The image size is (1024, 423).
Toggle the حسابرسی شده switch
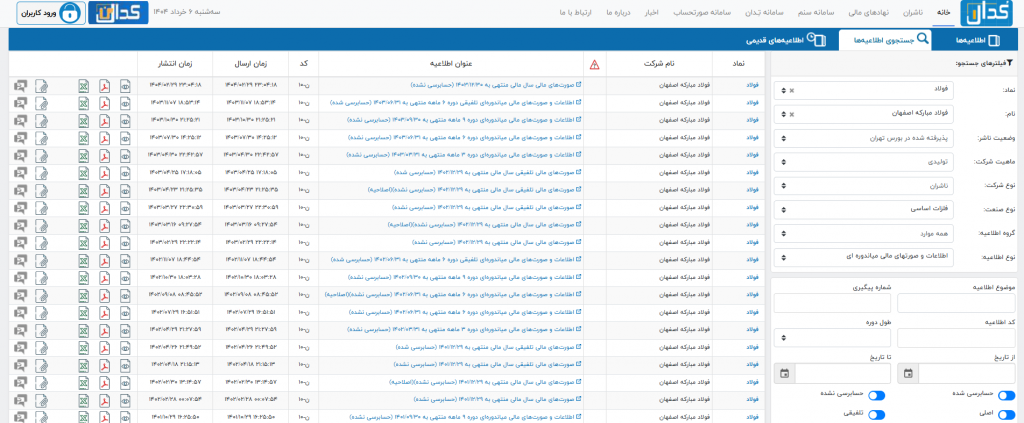point(1006,395)
